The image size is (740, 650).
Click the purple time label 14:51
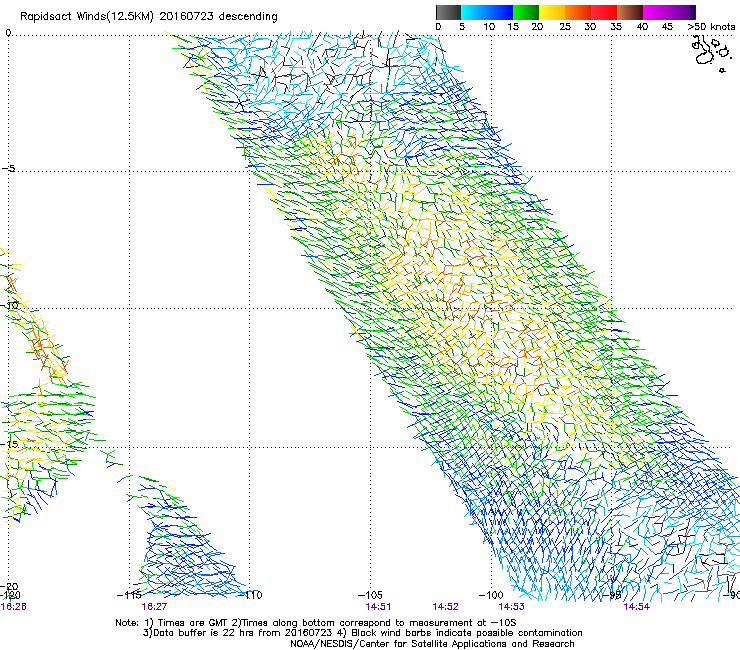378,607
